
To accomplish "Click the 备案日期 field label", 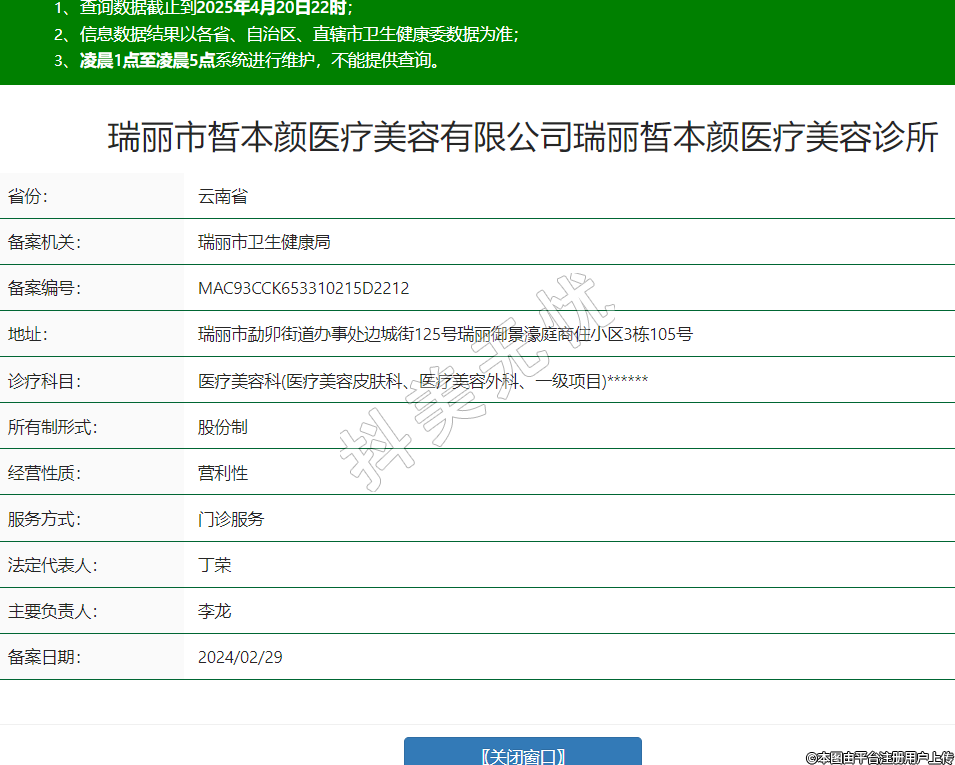I will click(x=44, y=657).
